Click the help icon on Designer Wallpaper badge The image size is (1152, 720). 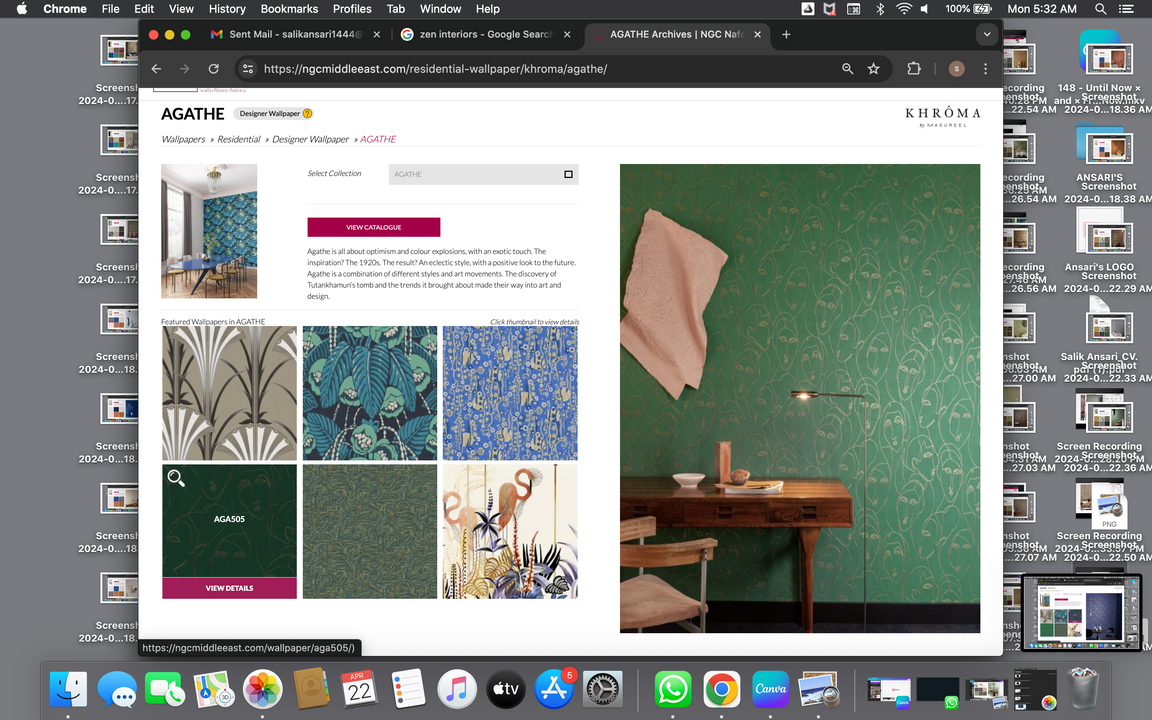tap(308, 113)
